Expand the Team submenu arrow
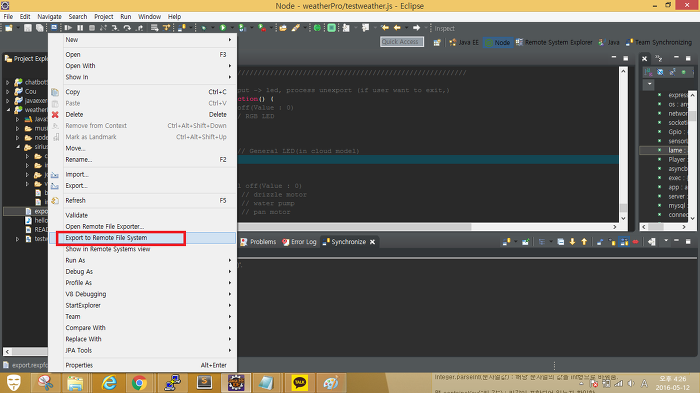Viewport: 700px width, 393px height. (x=230, y=317)
